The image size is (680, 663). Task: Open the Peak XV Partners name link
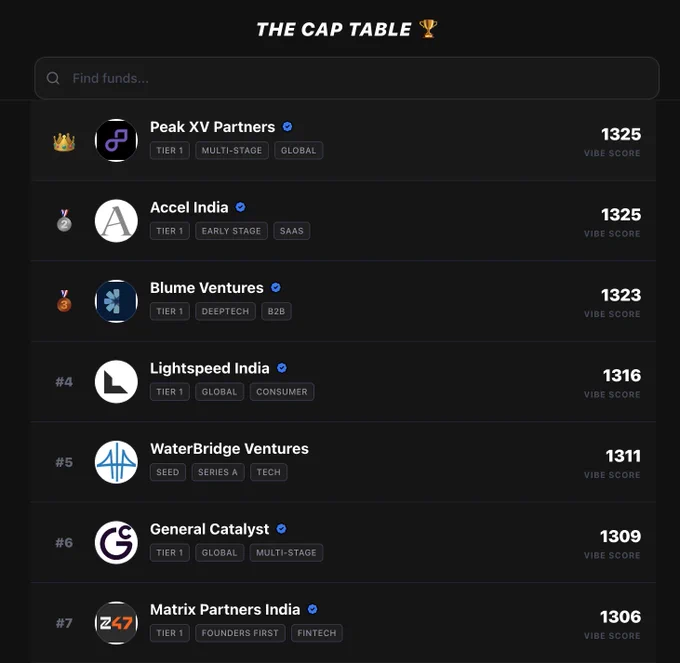[212, 127]
